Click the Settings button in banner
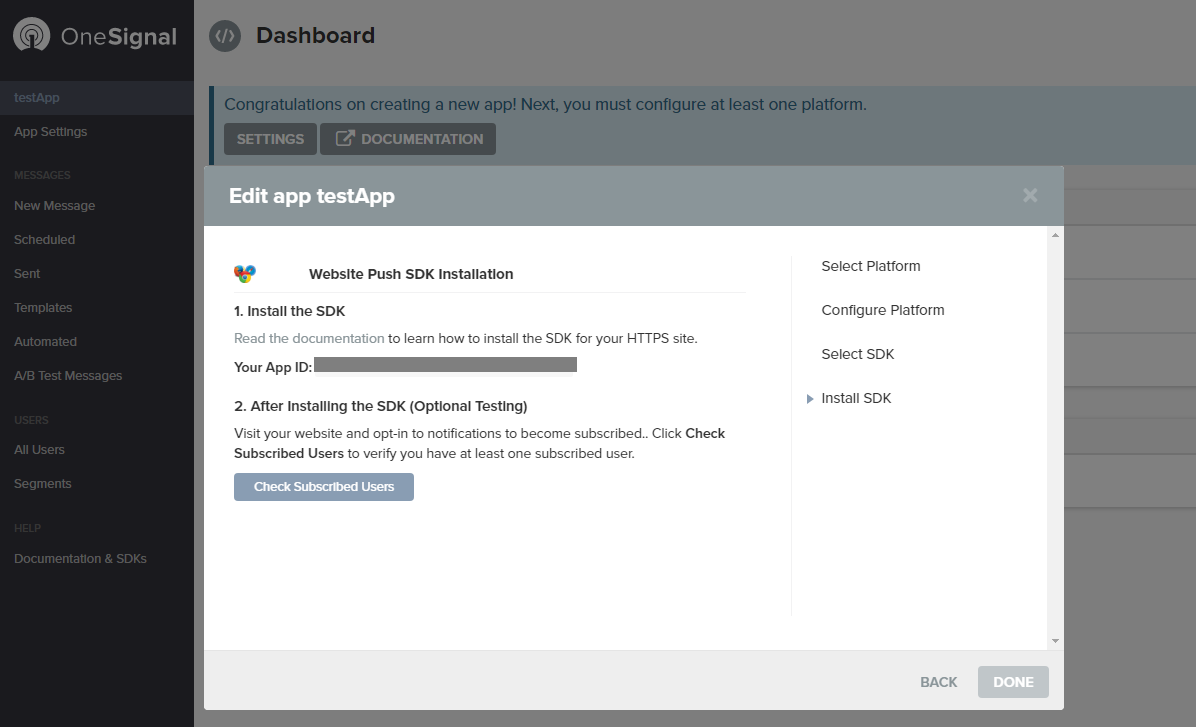 (x=270, y=139)
